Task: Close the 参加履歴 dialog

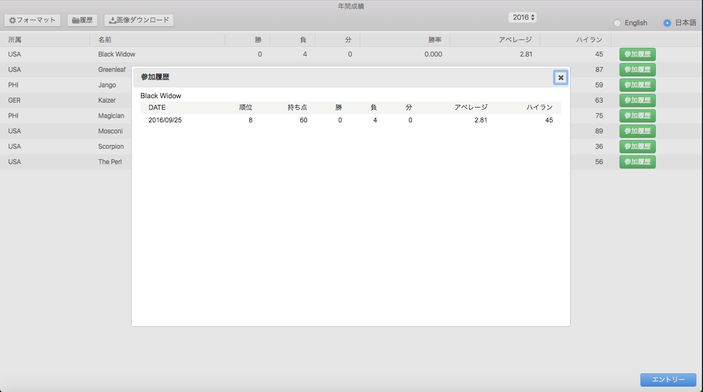Action: coord(560,78)
